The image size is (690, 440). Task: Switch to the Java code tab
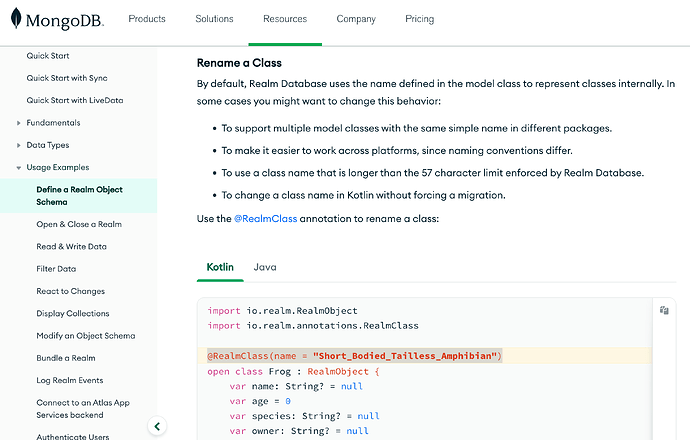pos(265,267)
